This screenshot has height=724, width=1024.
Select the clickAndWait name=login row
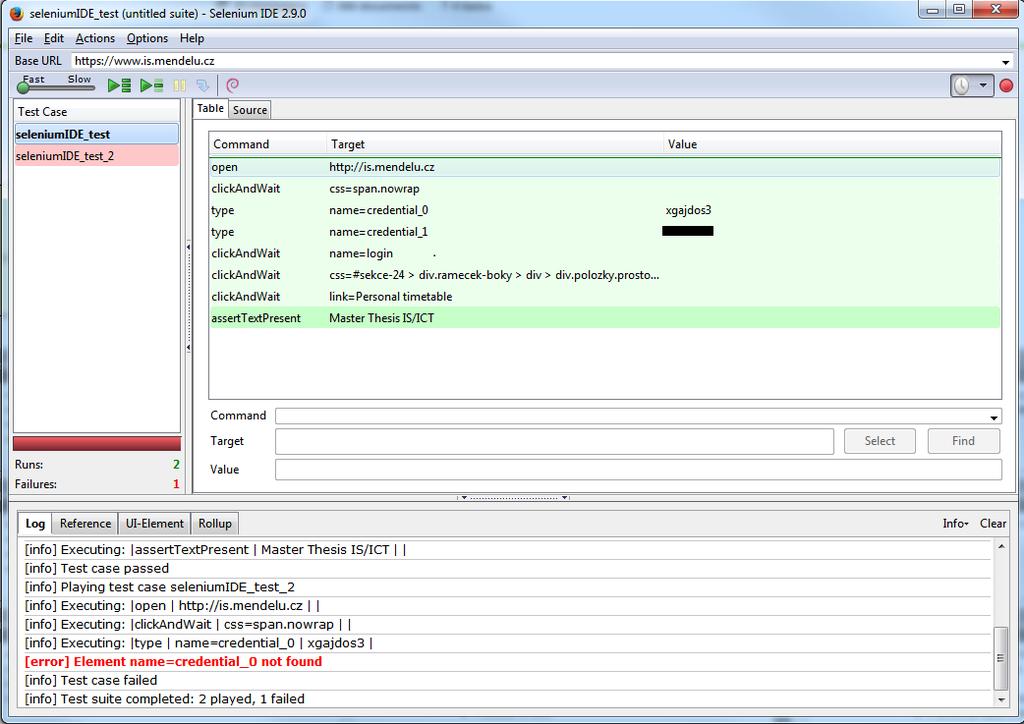click(605, 253)
